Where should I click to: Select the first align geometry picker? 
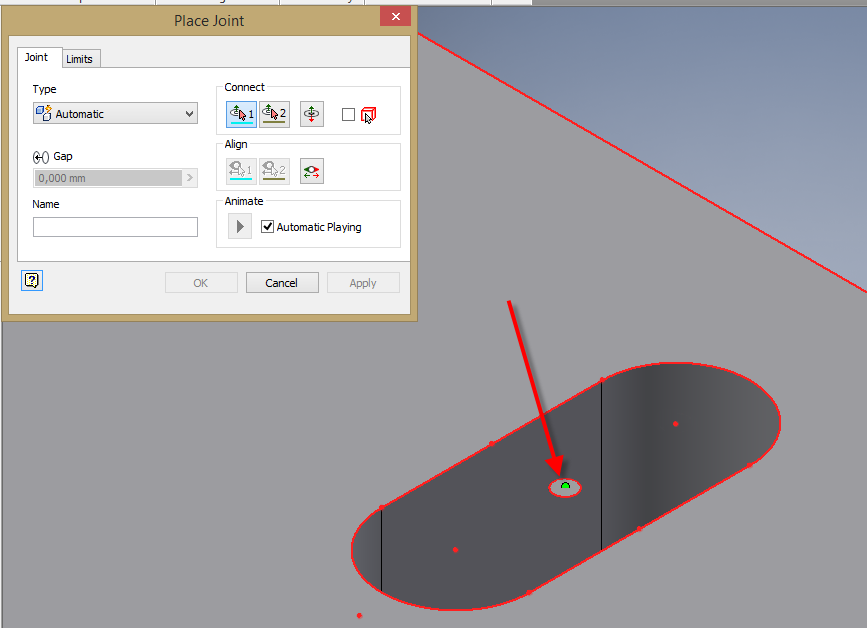point(240,170)
